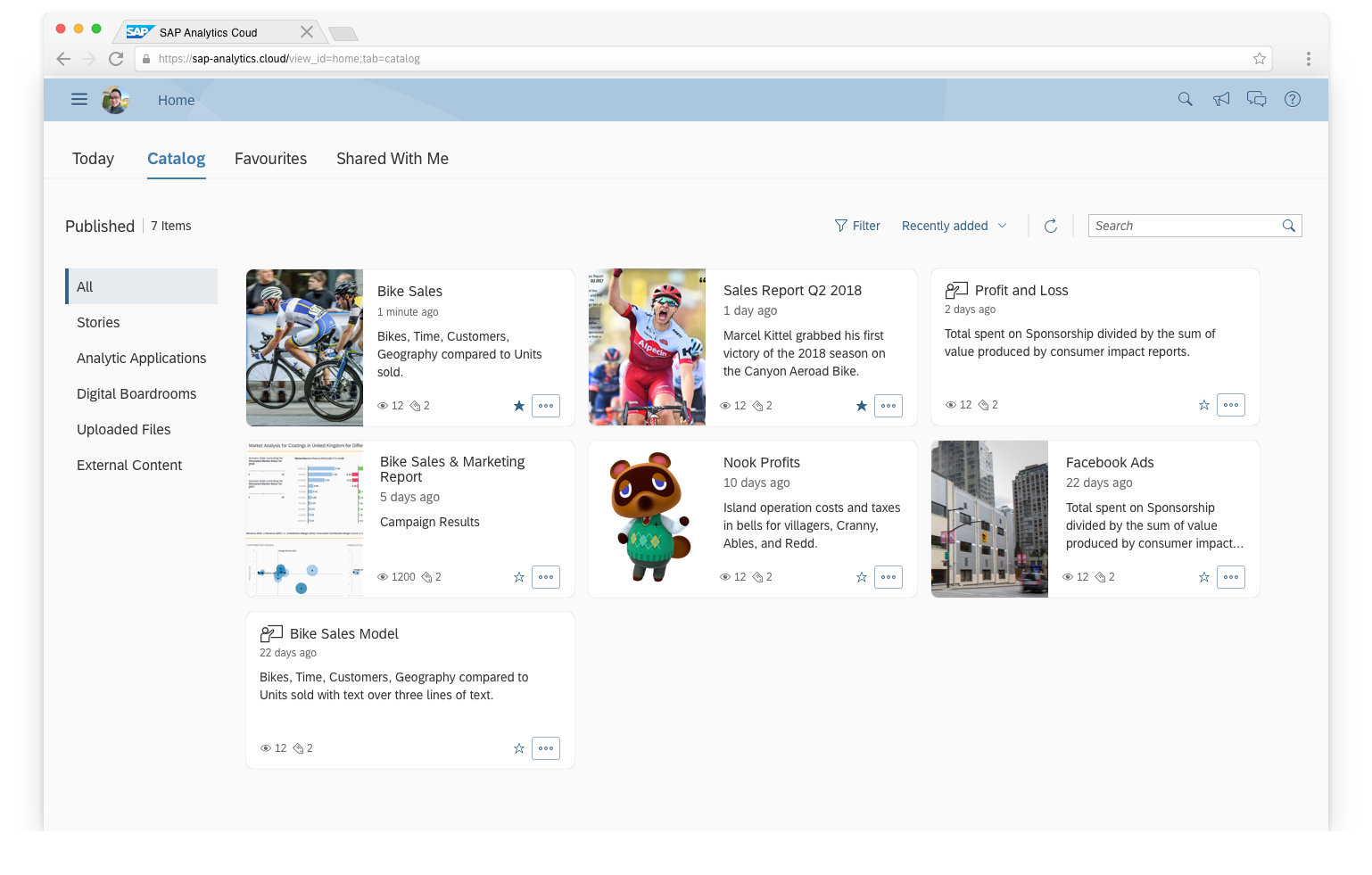
Task: Switch to the Favourites tab
Action: coord(270,159)
